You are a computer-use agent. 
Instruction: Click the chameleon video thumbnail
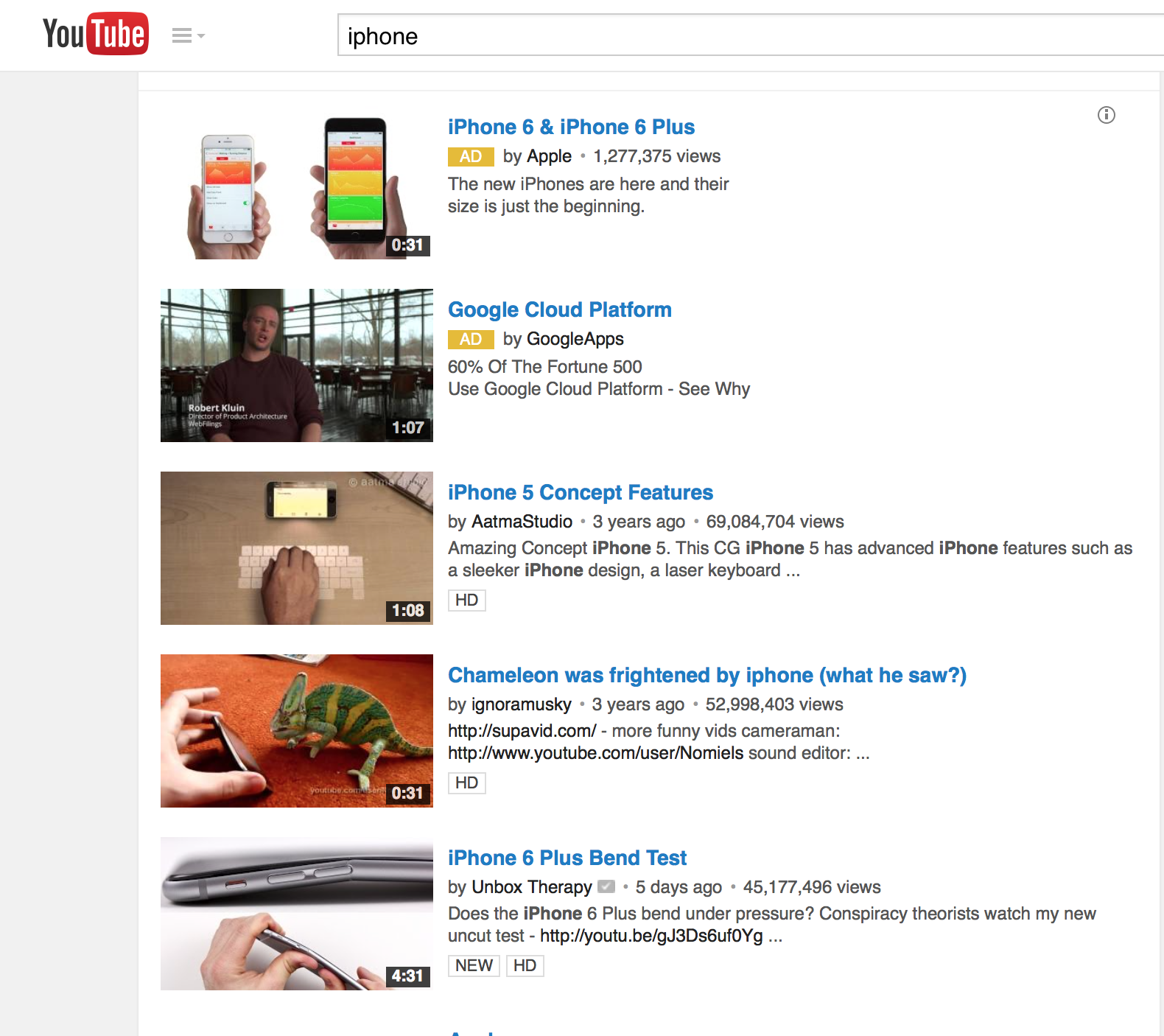297,731
